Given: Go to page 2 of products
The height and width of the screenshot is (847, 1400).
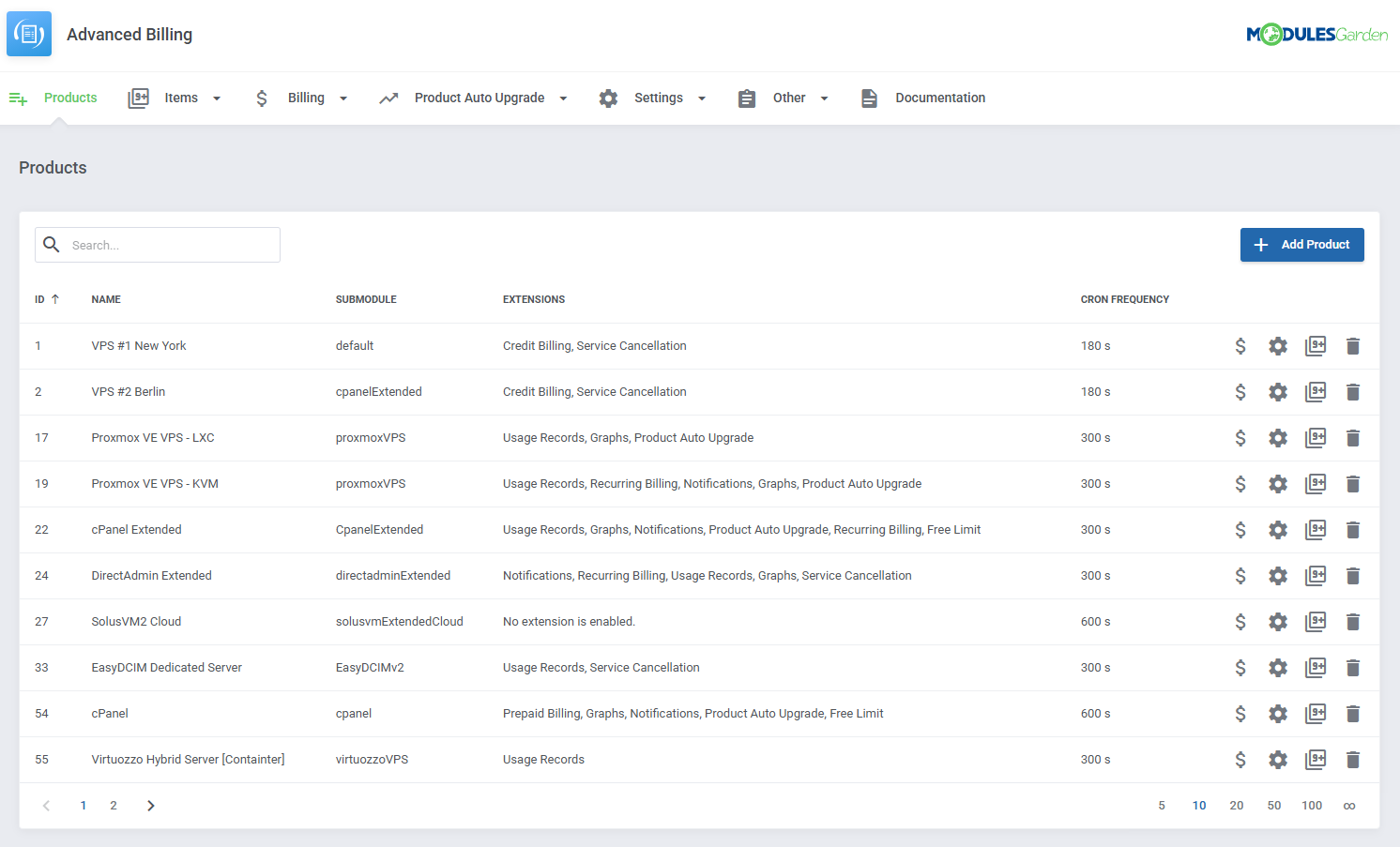Looking at the screenshot, I should (x=113, y=805).
